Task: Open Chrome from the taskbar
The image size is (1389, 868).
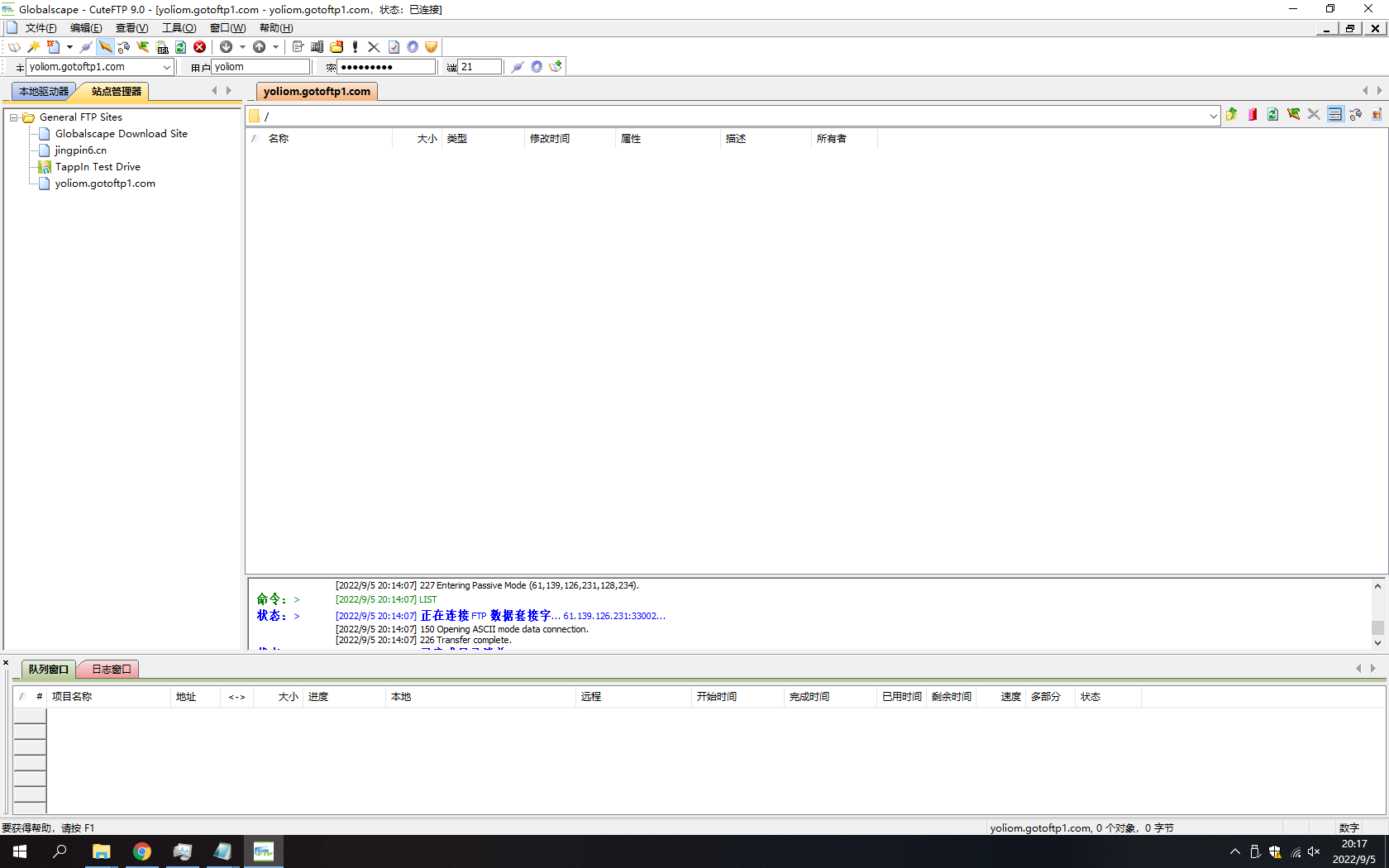Action: (x=142, y=851)
